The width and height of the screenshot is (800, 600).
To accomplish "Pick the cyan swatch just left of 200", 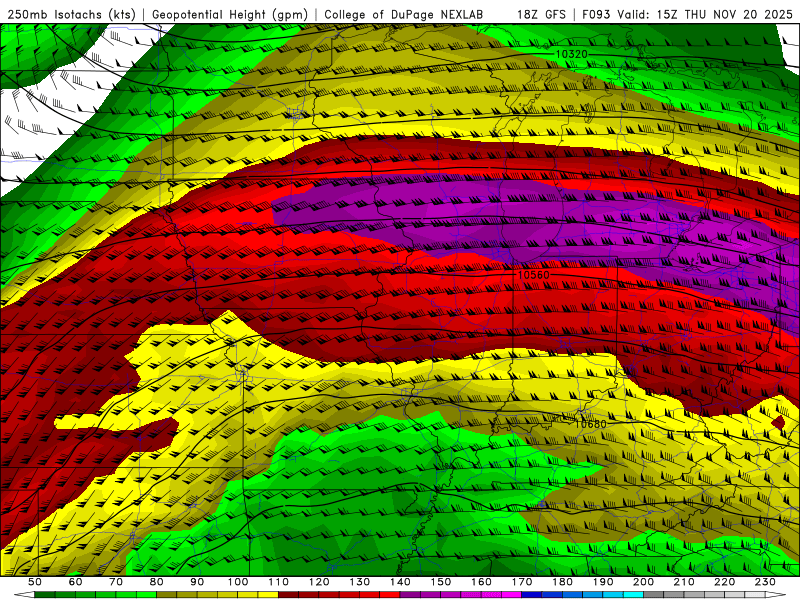I will coord(634,595).
